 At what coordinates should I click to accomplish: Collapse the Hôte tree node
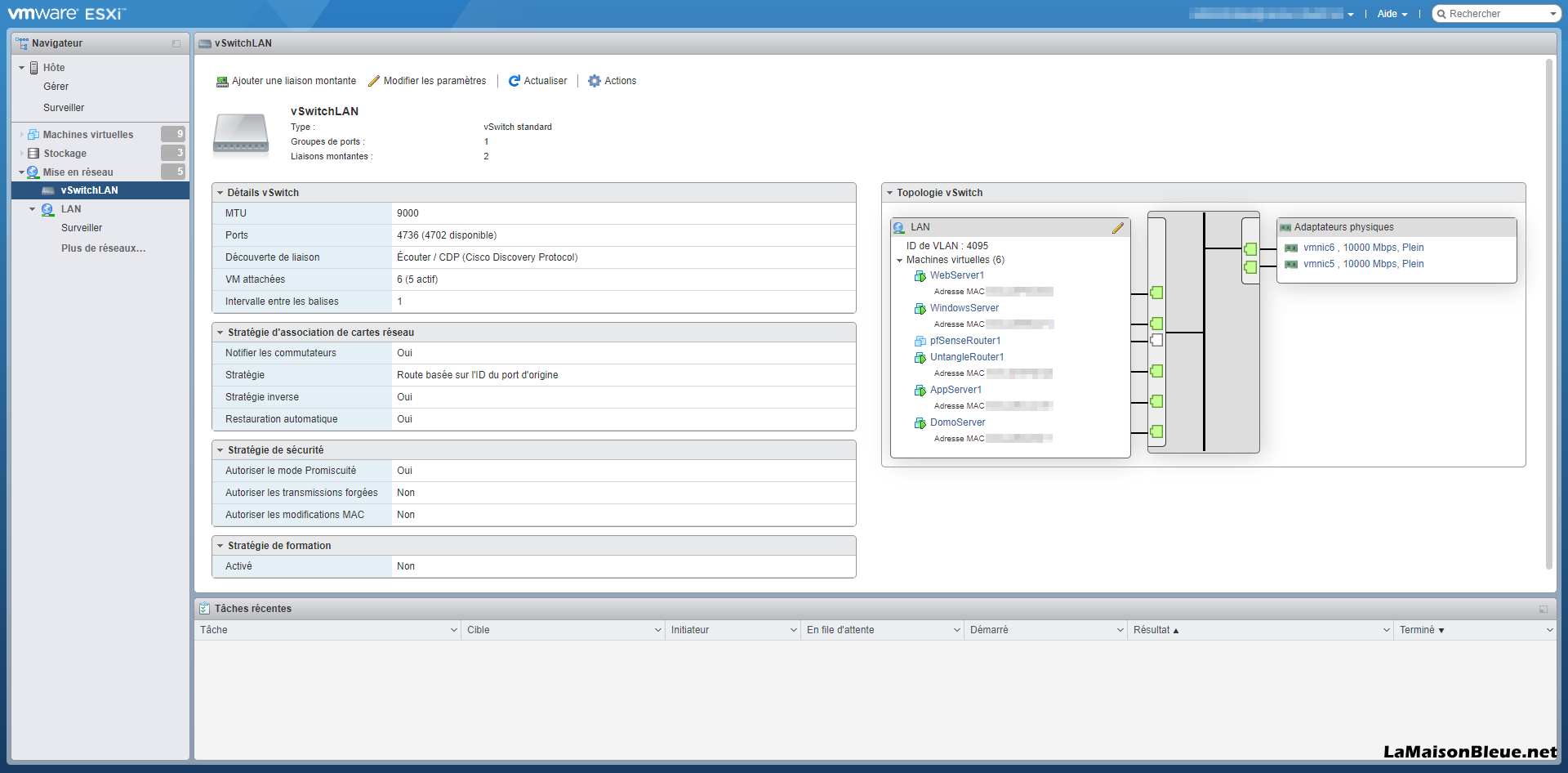[x=22, y=68]
